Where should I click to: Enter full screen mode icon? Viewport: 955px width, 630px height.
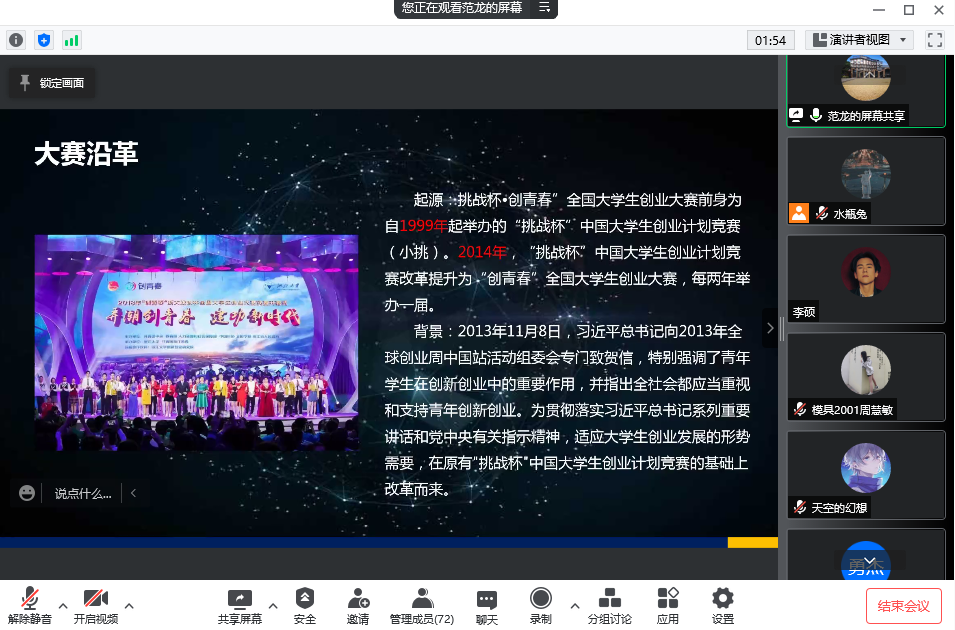935,40
